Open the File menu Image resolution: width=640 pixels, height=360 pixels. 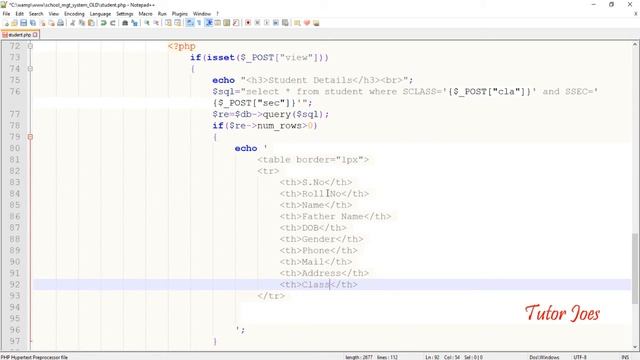pyautogui.click(x=6, y=13)
